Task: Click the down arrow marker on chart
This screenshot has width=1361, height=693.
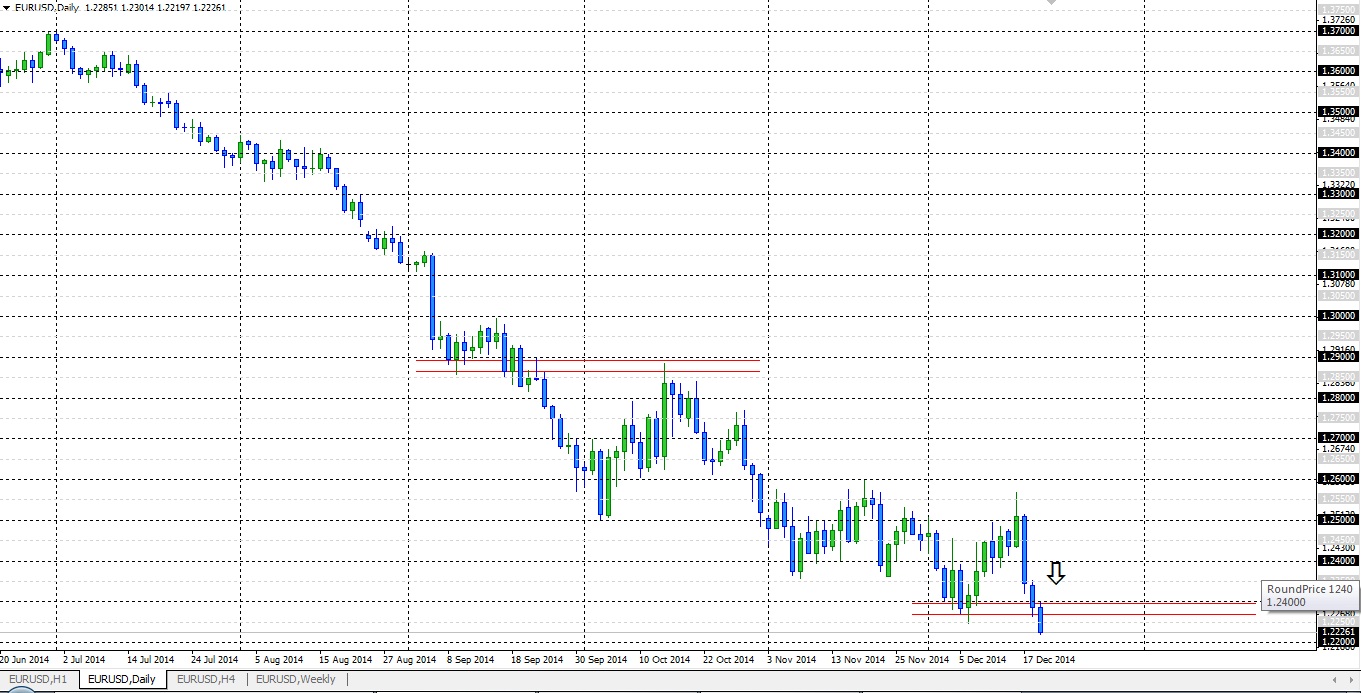Action: coord(1055,573)
